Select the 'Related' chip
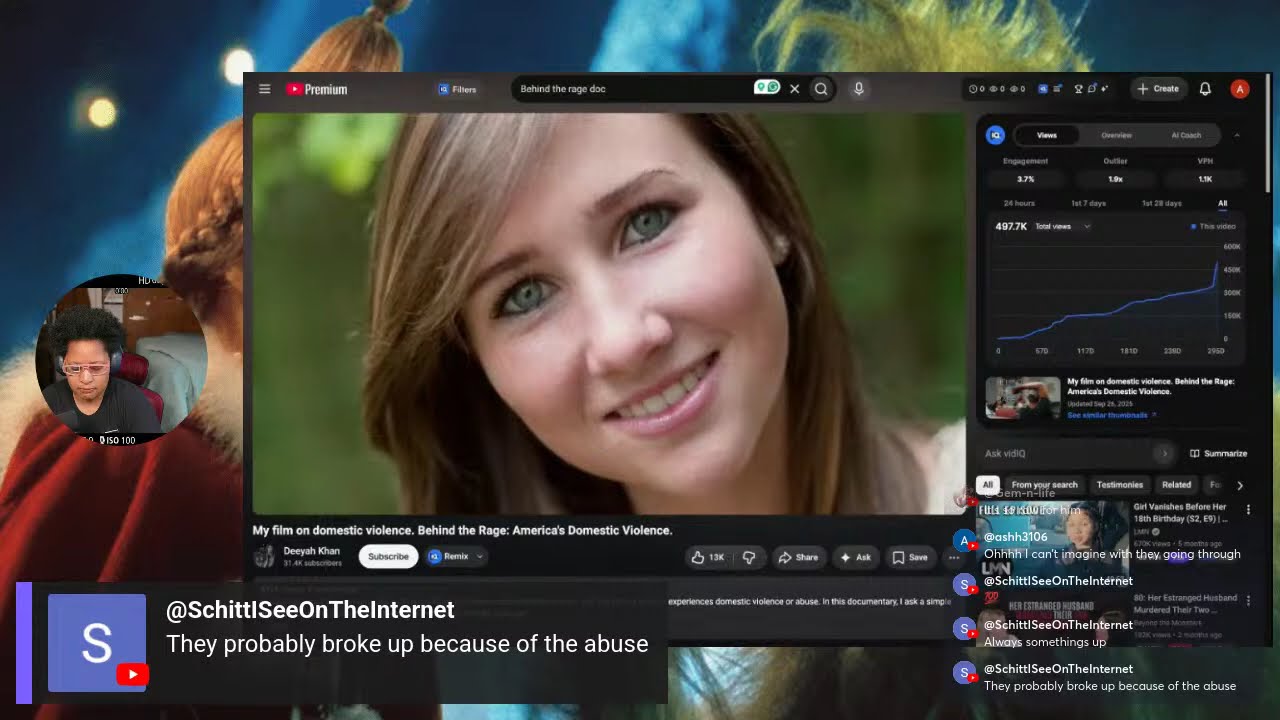 coord(1176,485)
